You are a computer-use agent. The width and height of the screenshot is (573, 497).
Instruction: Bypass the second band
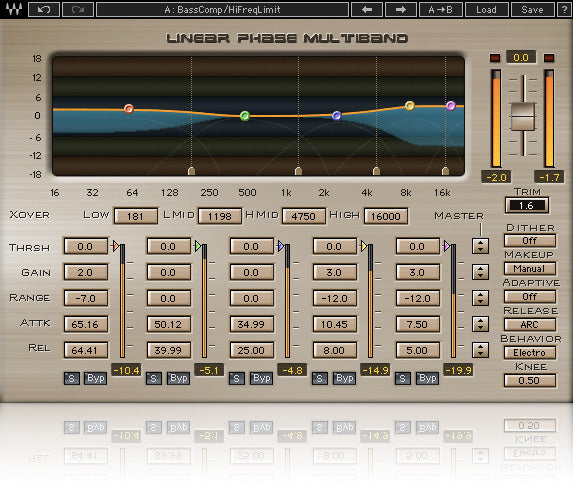pyautogui.click(x=179, y=379)
